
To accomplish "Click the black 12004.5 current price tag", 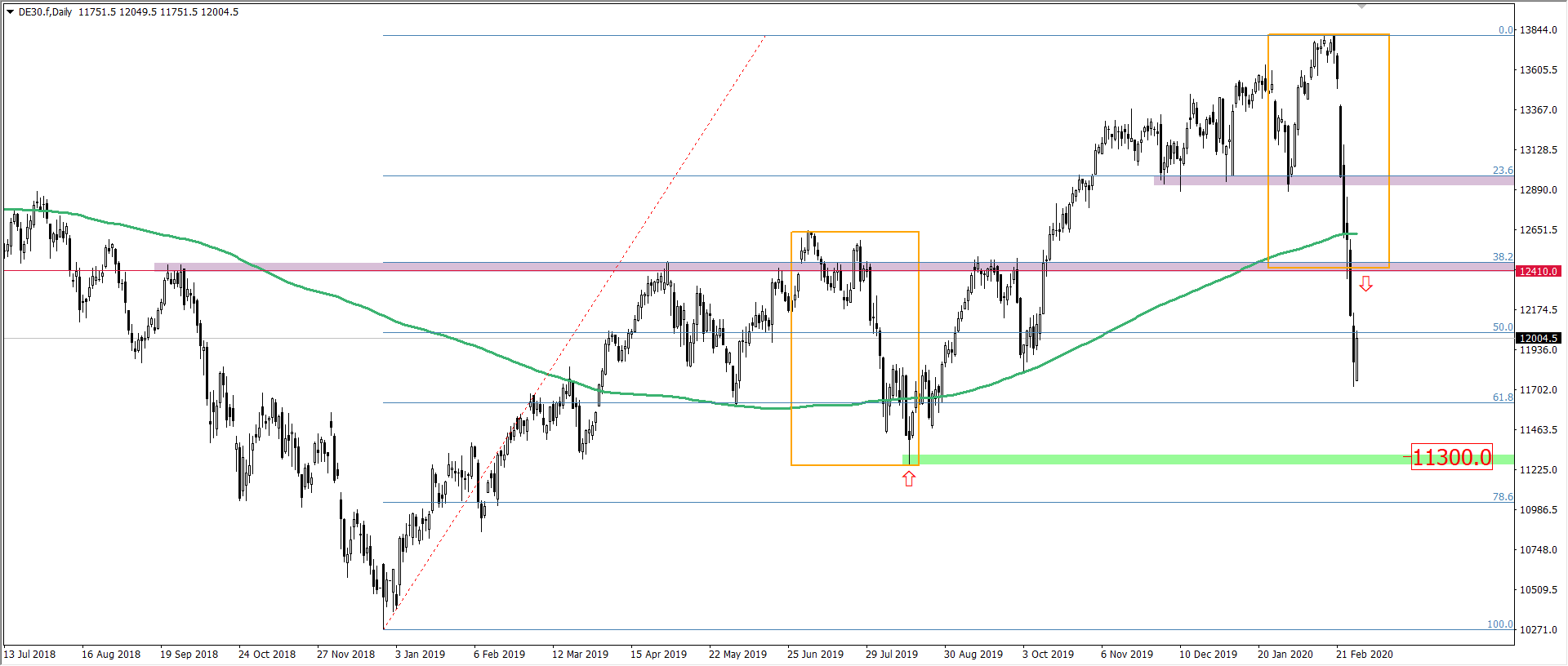I will pos(1538,338).
